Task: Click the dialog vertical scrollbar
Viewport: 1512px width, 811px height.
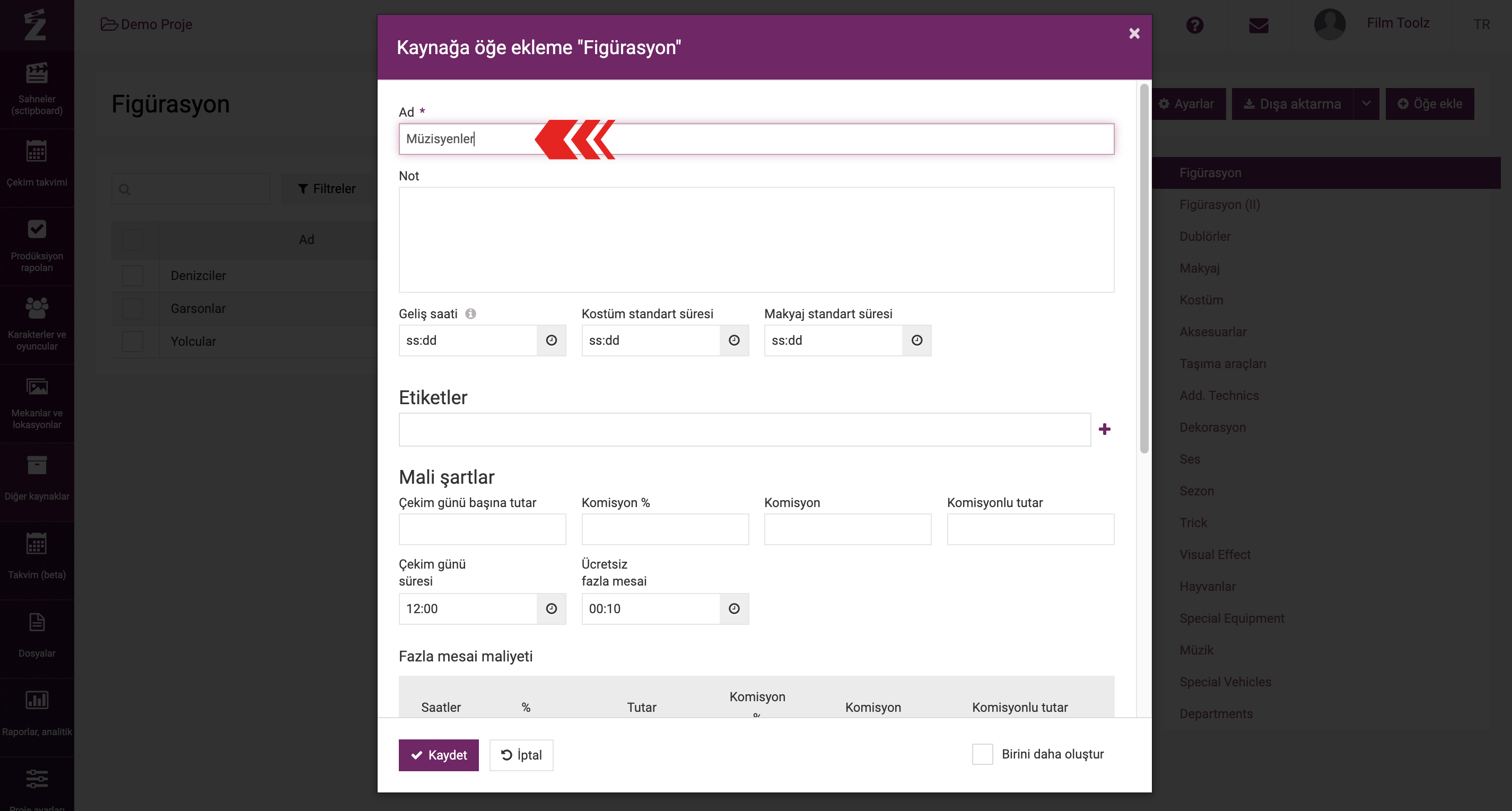Action: point(1143,268)
